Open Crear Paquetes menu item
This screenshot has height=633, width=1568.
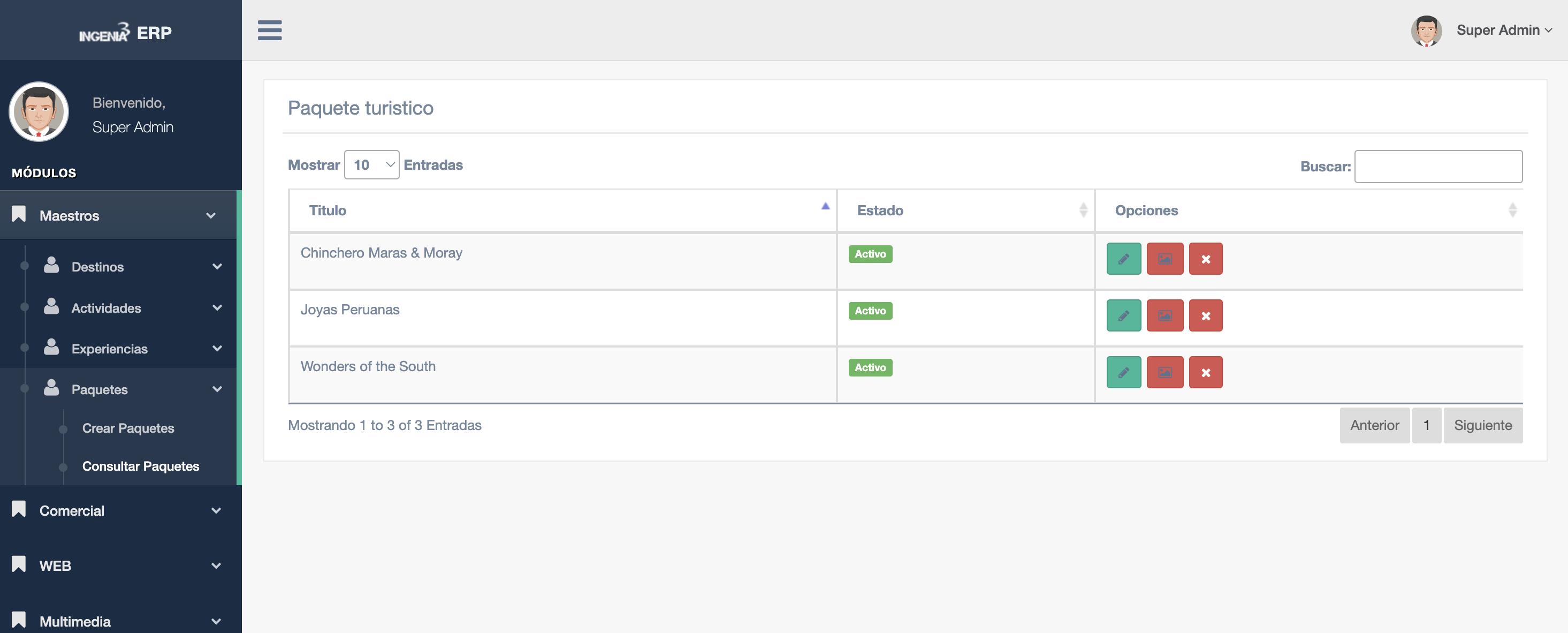[128, 428]
